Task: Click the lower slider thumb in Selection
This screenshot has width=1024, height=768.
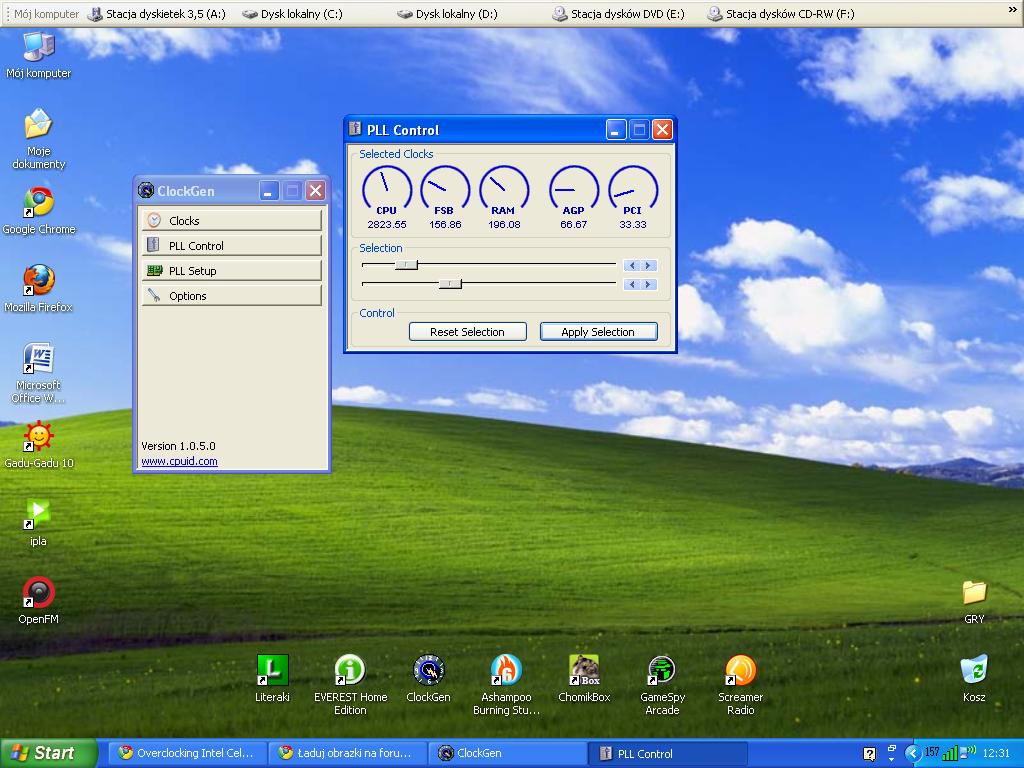Action: (450, 284)
